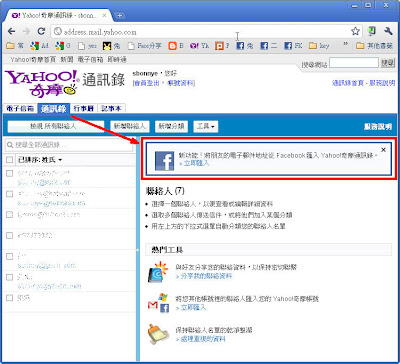The height and width of the screenshot is (364, 400).
Task: Open the 其他書籤 bookmarks folder
Action: pyautogui.click(x=374, y=46)
